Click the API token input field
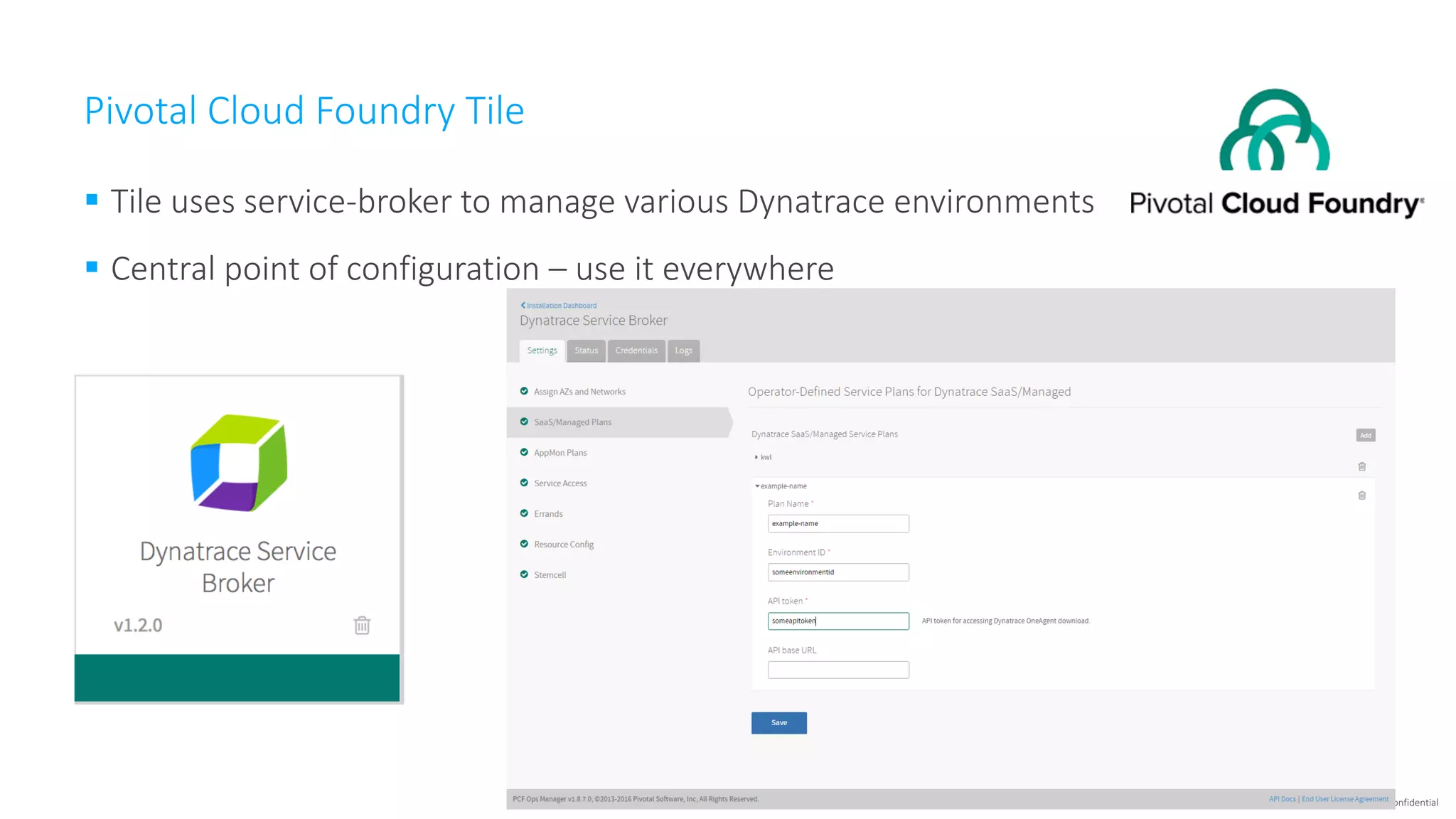The width and height of the screenshot is (1456, 819). pos(838,621)
